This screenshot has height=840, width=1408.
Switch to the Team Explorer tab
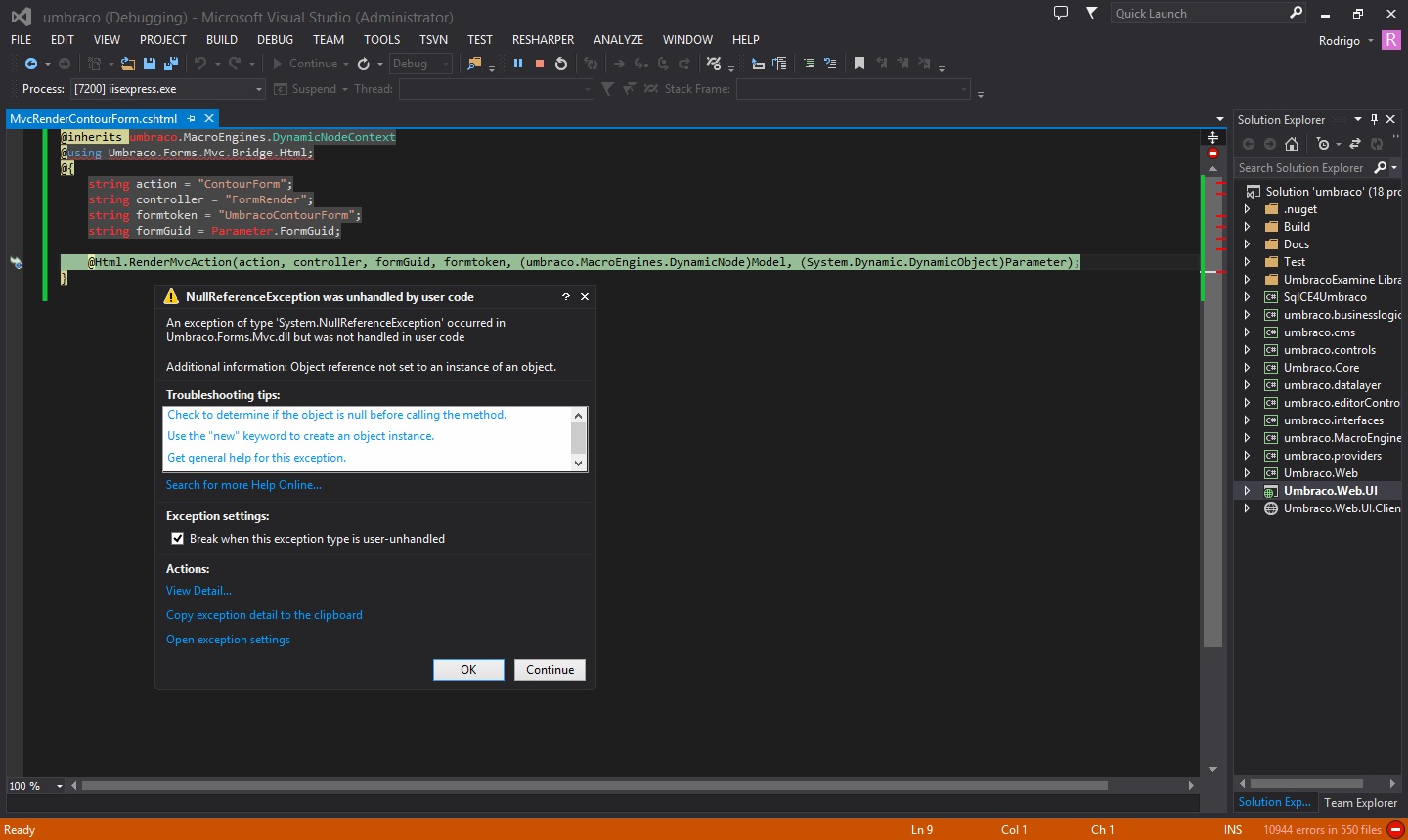[1360, 803]
